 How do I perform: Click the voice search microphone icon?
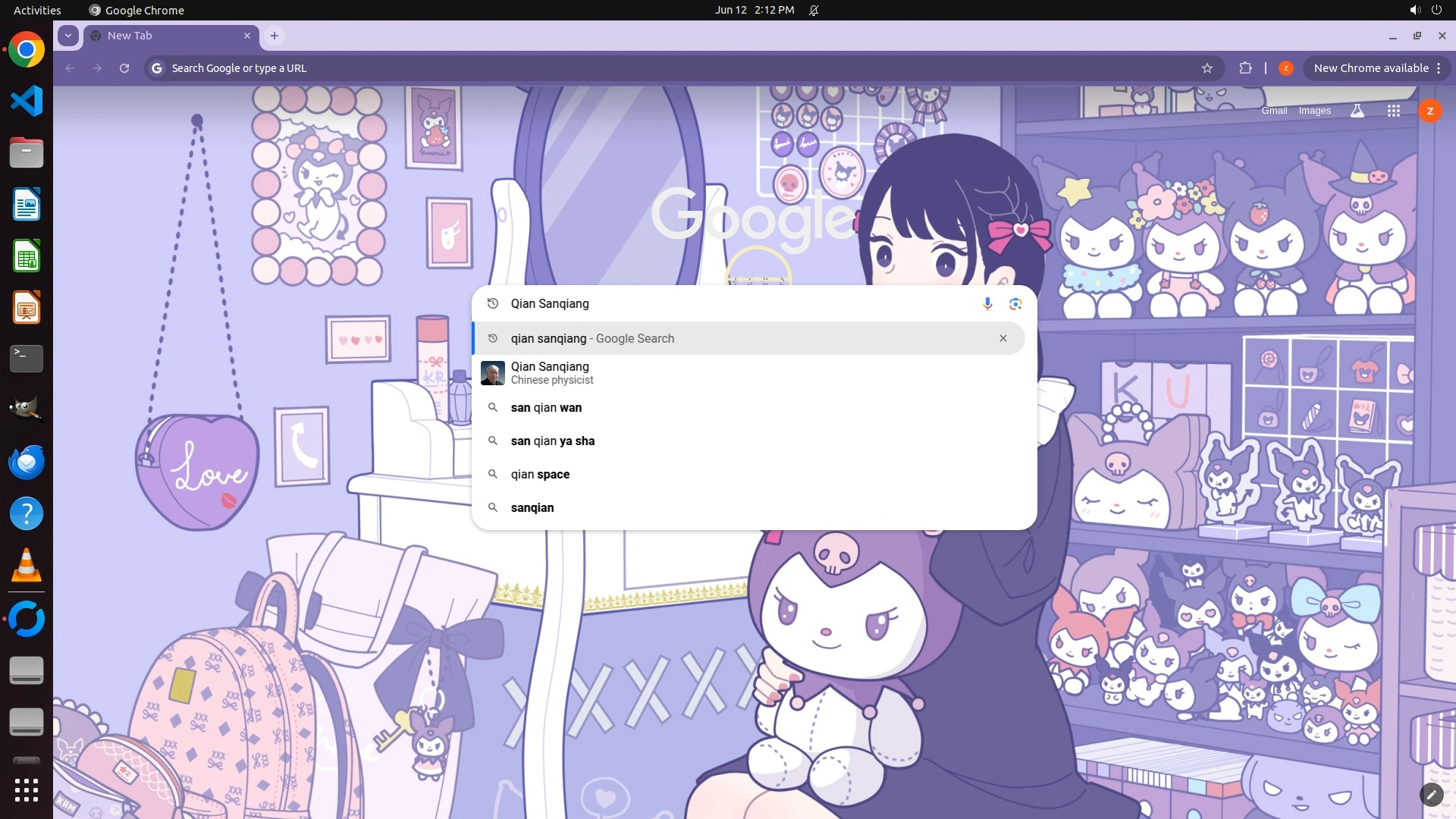pyautogui.click(x=987, y=304)
